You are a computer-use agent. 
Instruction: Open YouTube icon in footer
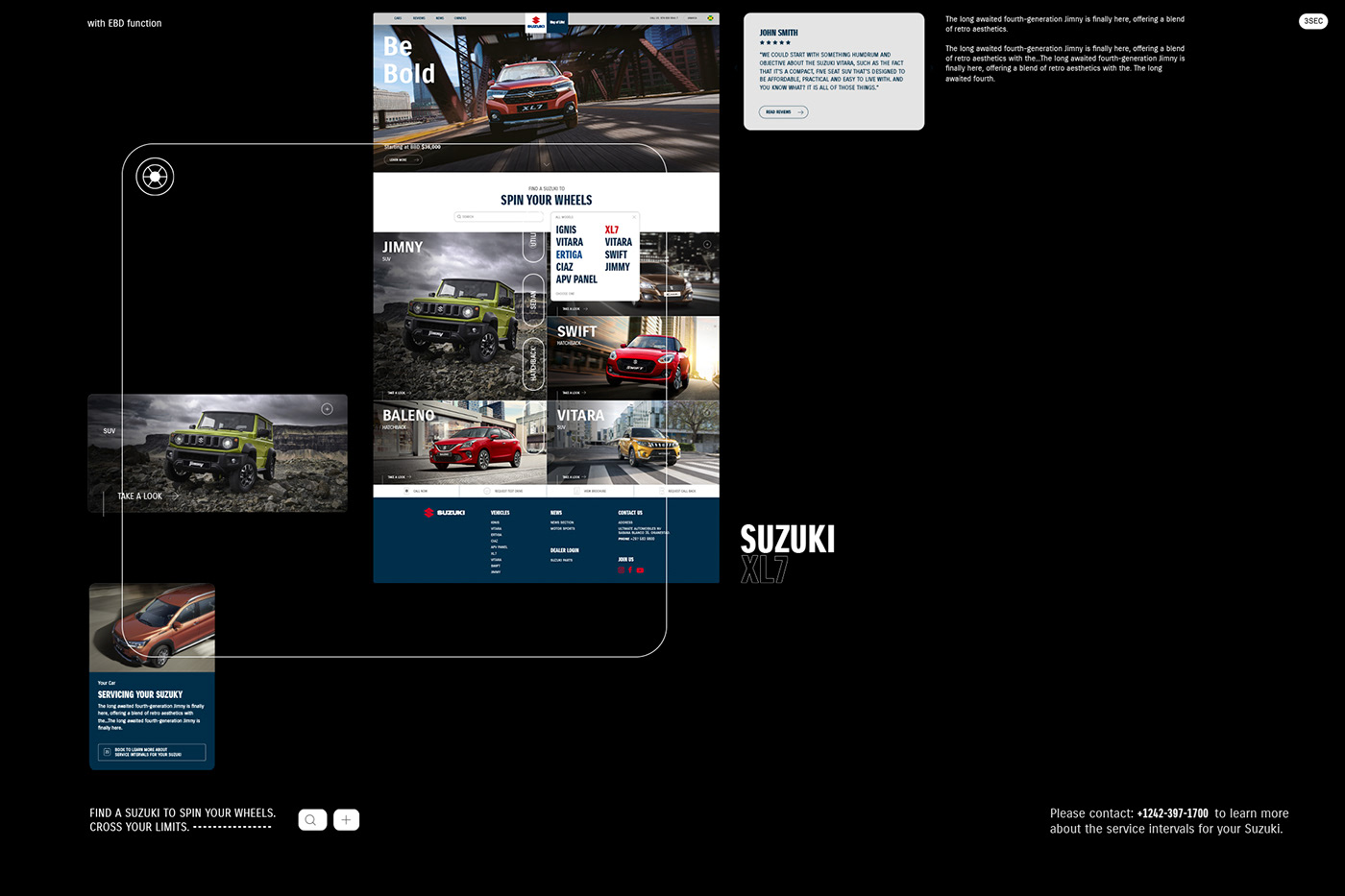640,570
